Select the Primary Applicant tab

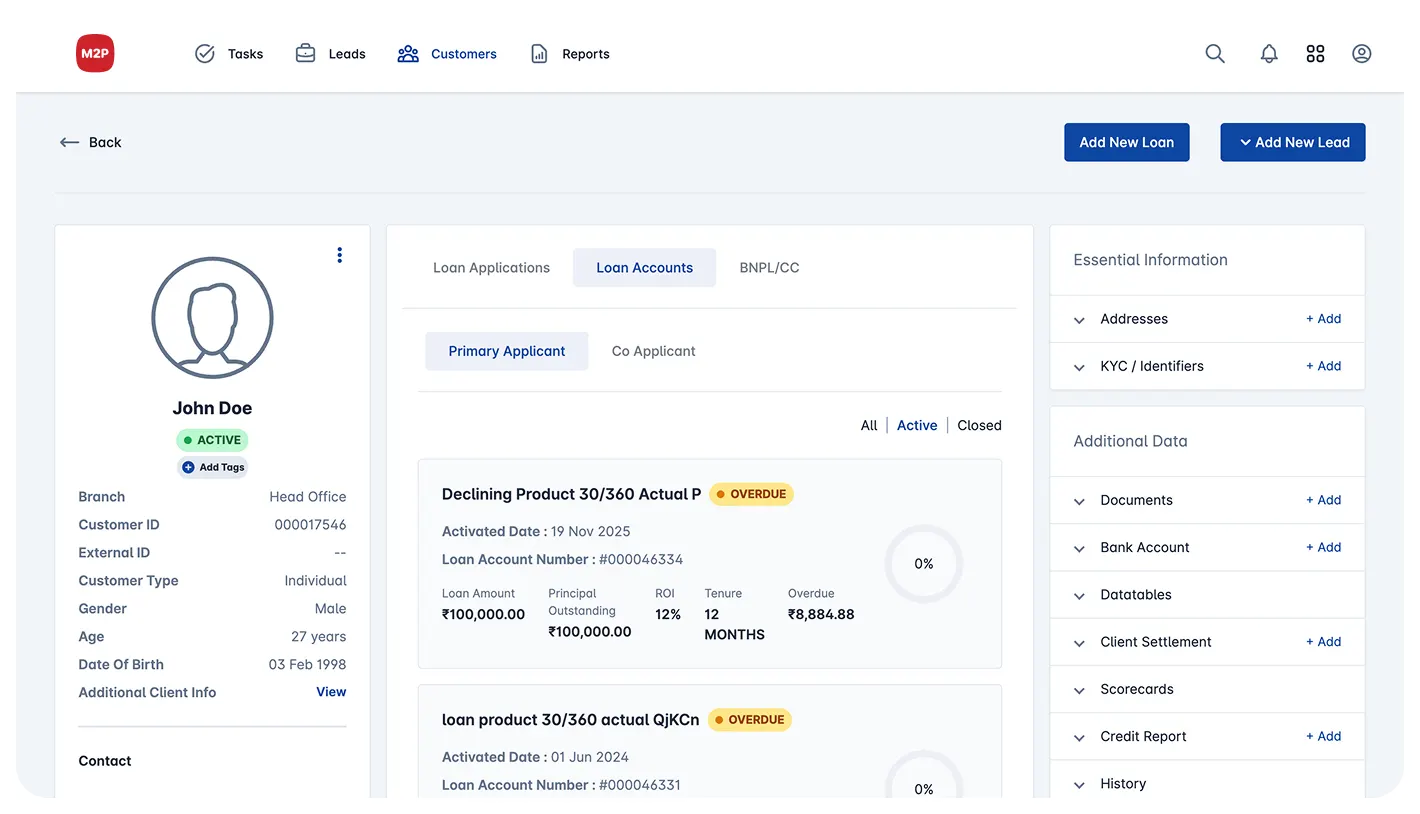pyautogui.click(x=507, y=351)
